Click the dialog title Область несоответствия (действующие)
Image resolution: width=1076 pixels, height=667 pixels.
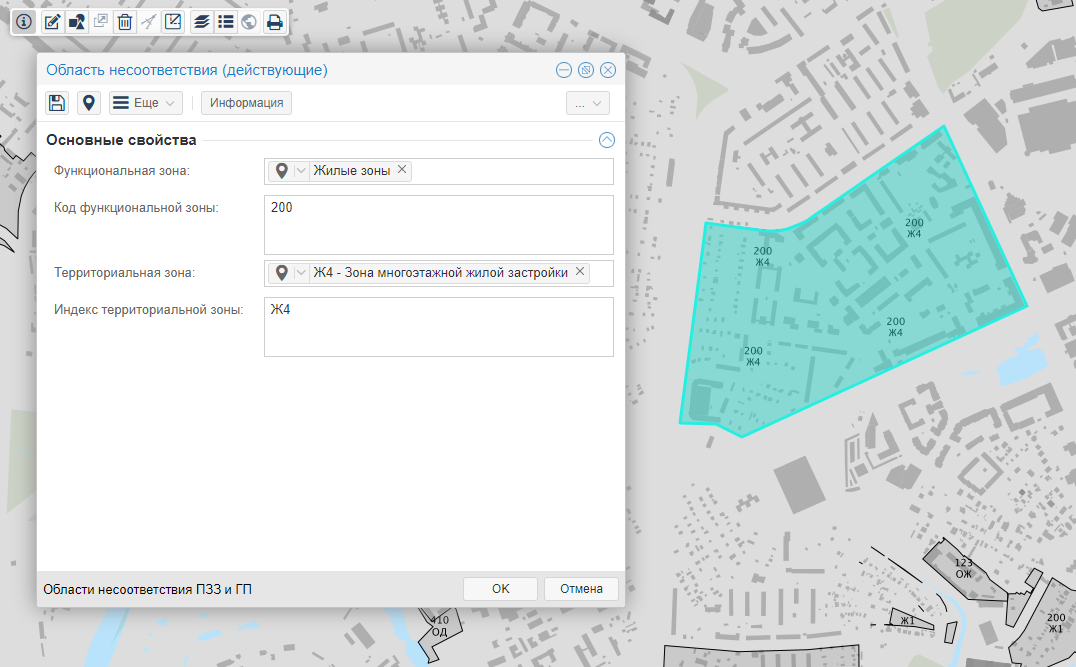pyautogui.click(x=187, y=70)
